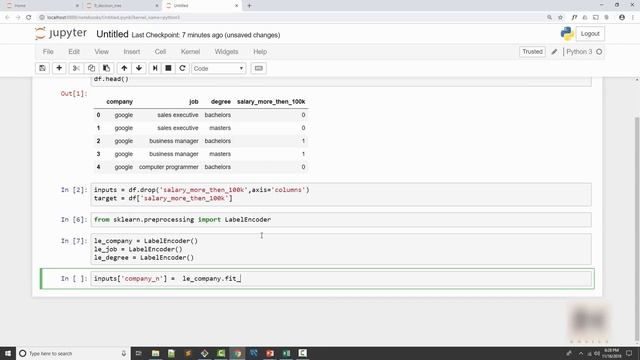Open browser zoom magnifier icon
The image size is (640, 360).
click(549, 17)
